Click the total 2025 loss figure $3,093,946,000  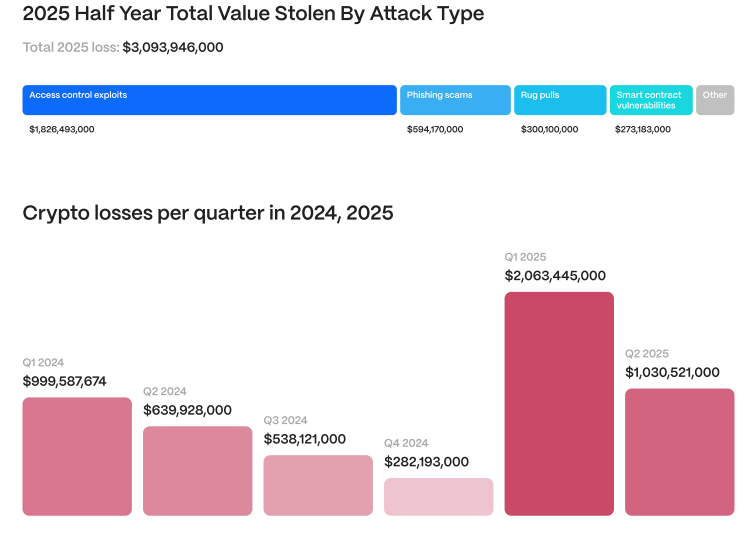[x=173, y=47]
